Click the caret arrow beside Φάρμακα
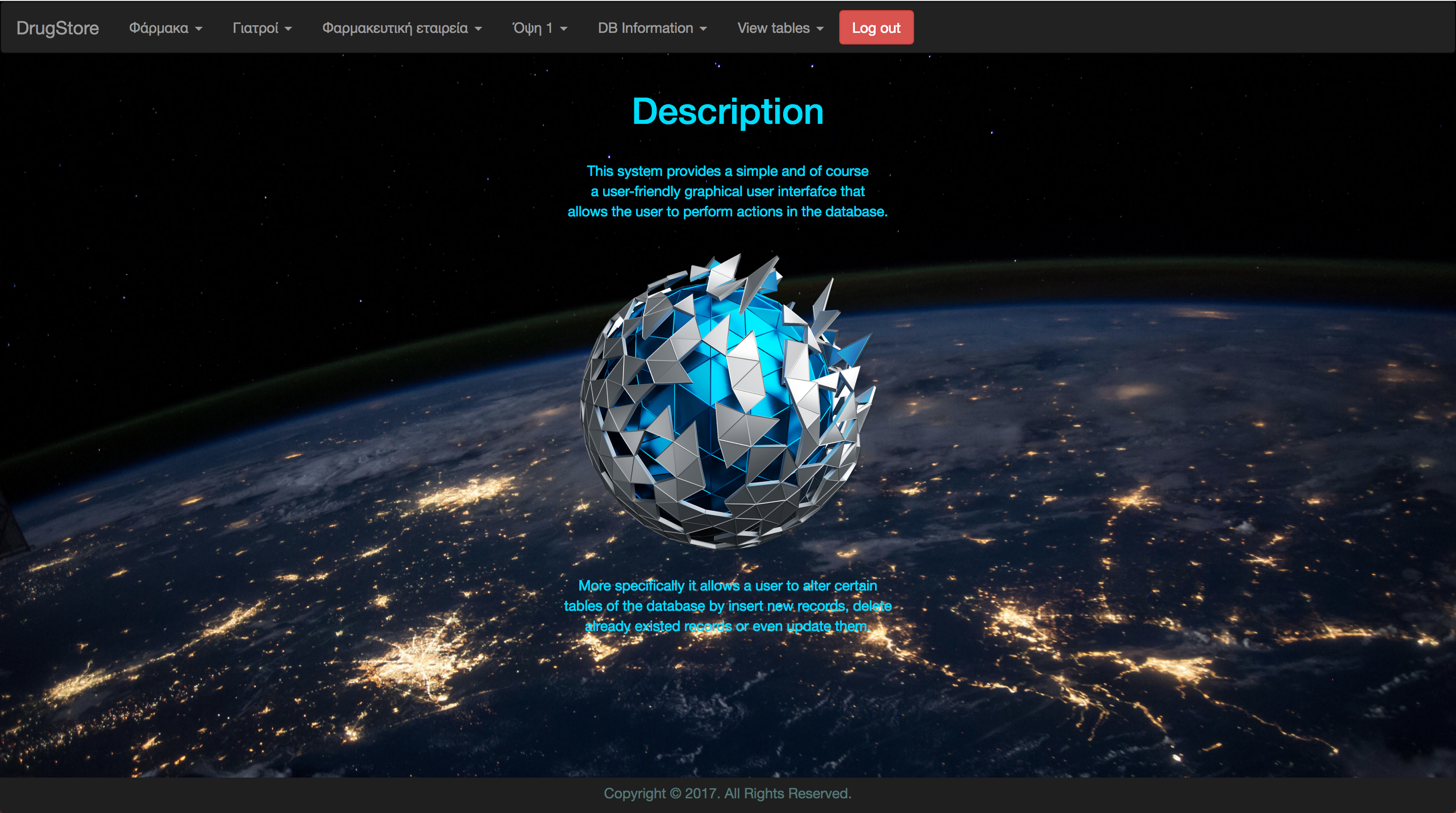This screenshot has height=813, width=1456. [198, 29]
